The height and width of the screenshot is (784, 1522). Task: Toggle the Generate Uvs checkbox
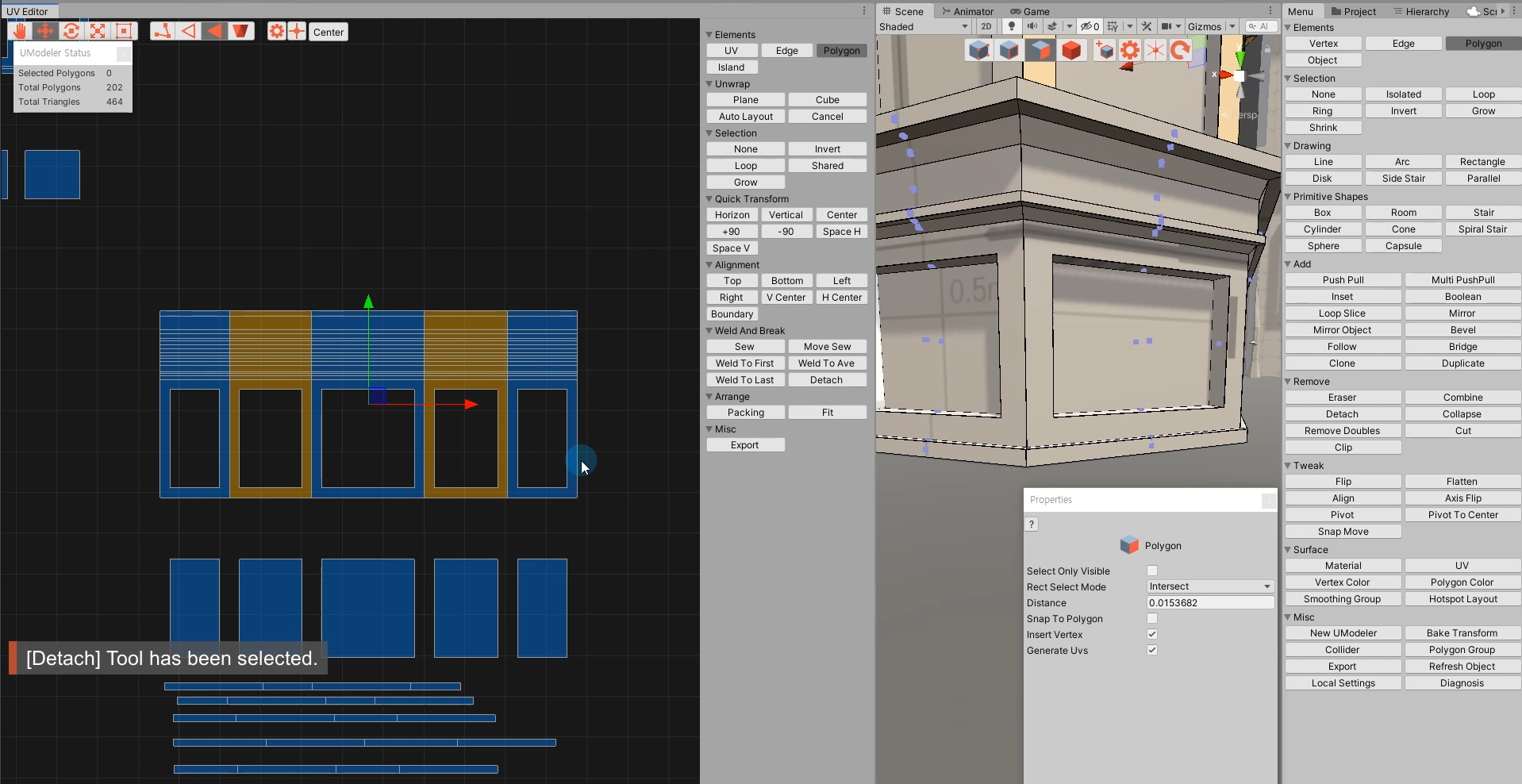click(x=1152, y=650)
